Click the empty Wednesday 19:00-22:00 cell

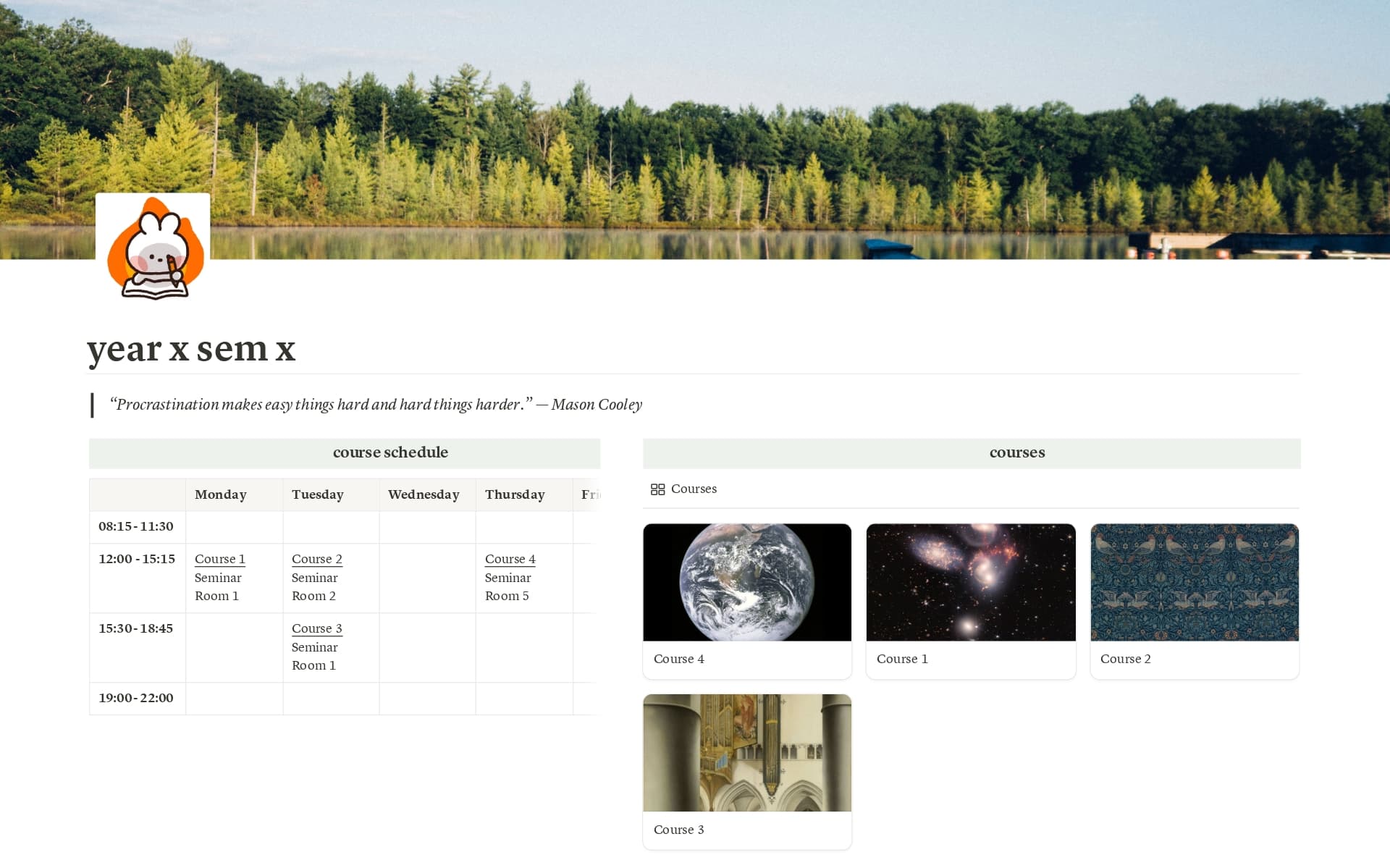(426, 698)
